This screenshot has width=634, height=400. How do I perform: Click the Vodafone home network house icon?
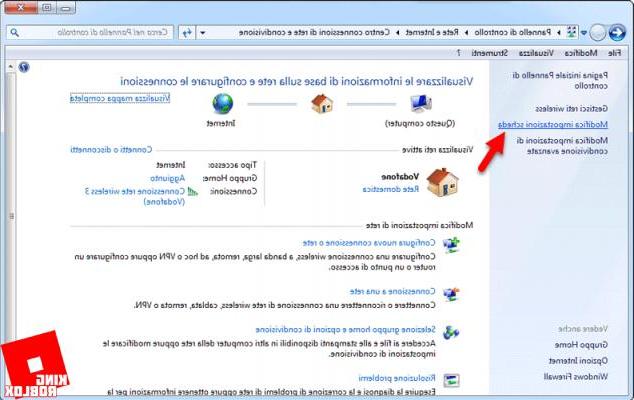[443, 183]
